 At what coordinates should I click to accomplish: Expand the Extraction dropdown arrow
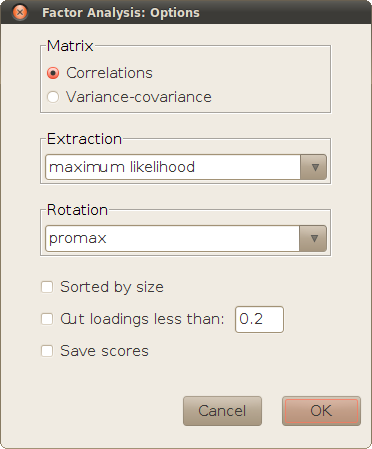point(313,167)
